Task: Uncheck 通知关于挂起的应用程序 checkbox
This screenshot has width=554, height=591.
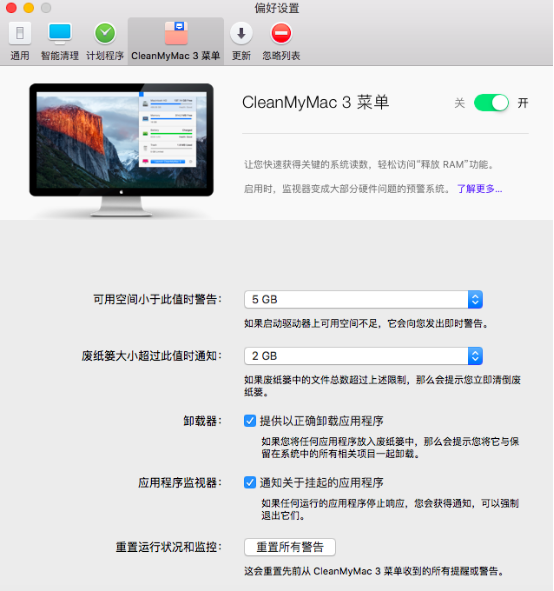Action: pyautogui.click(x=250, y=482)
